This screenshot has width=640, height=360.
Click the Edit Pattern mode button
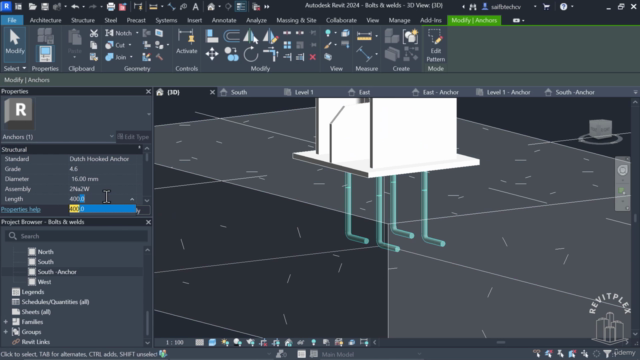click(x=436, y=46)
